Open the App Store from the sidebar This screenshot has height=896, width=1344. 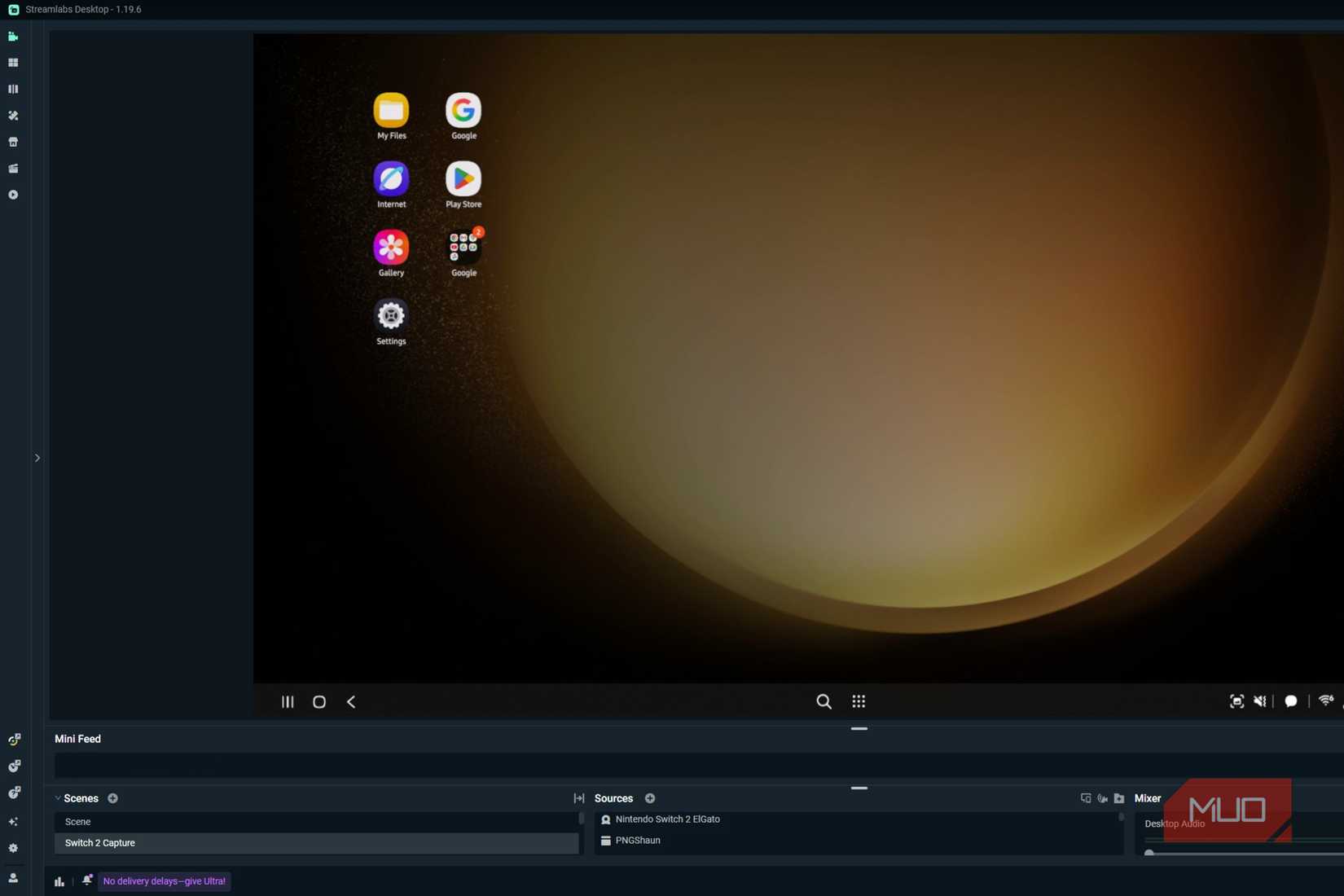tap(13, 142)
